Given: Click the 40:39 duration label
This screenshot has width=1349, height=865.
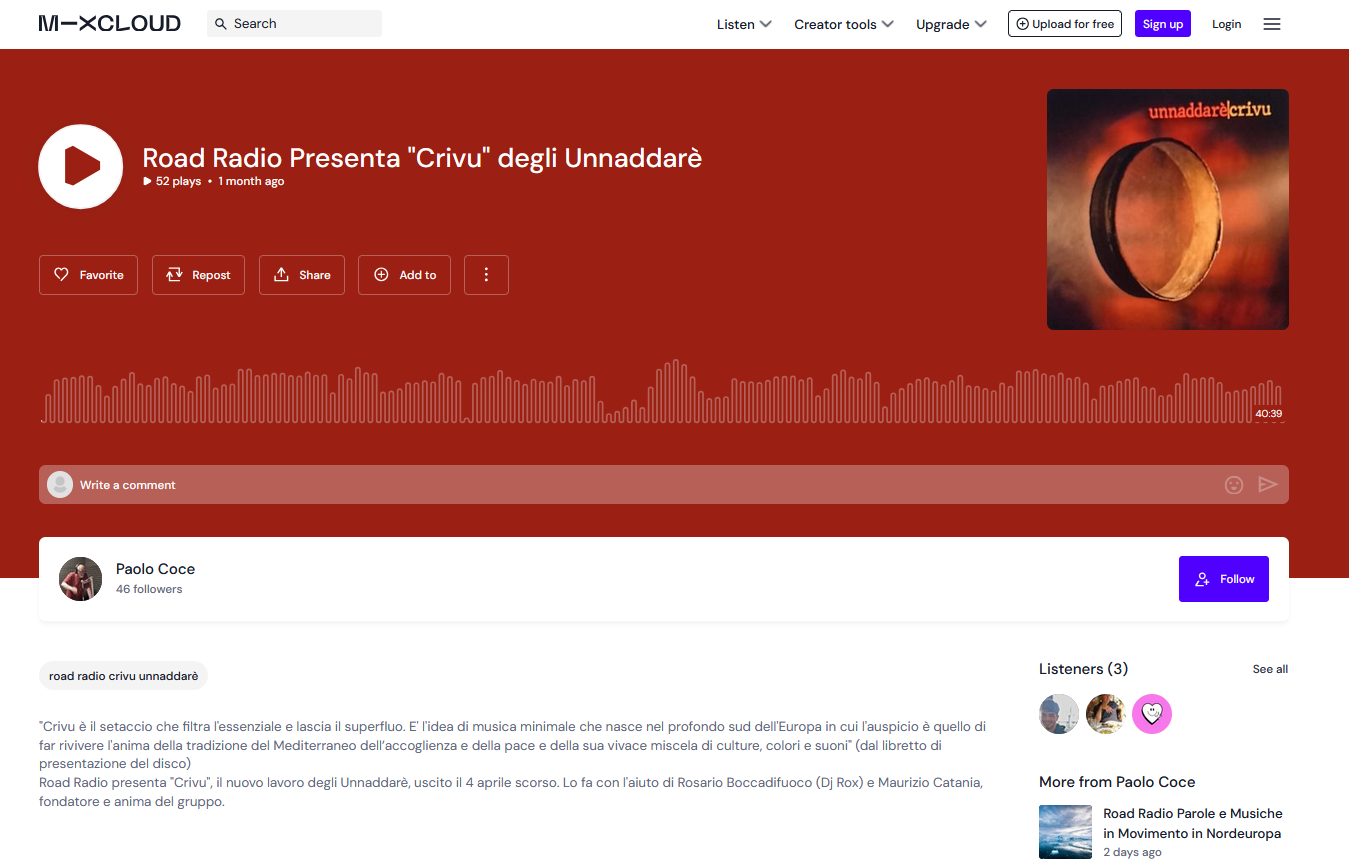Looking at the screenshot, I should (x=1268, y=413).
